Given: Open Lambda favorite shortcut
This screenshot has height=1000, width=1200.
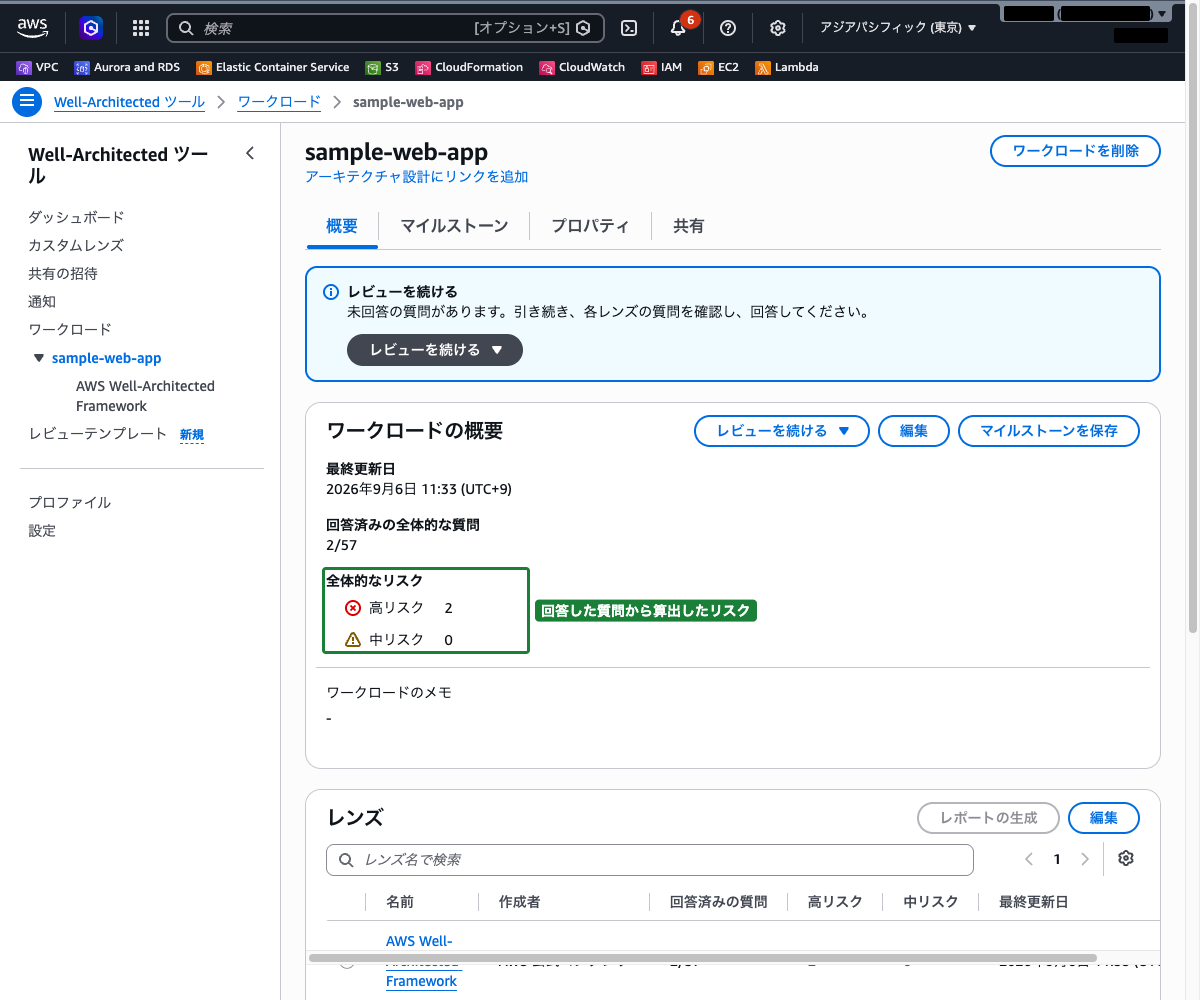Looking at the screenshot, I should 787,67.
